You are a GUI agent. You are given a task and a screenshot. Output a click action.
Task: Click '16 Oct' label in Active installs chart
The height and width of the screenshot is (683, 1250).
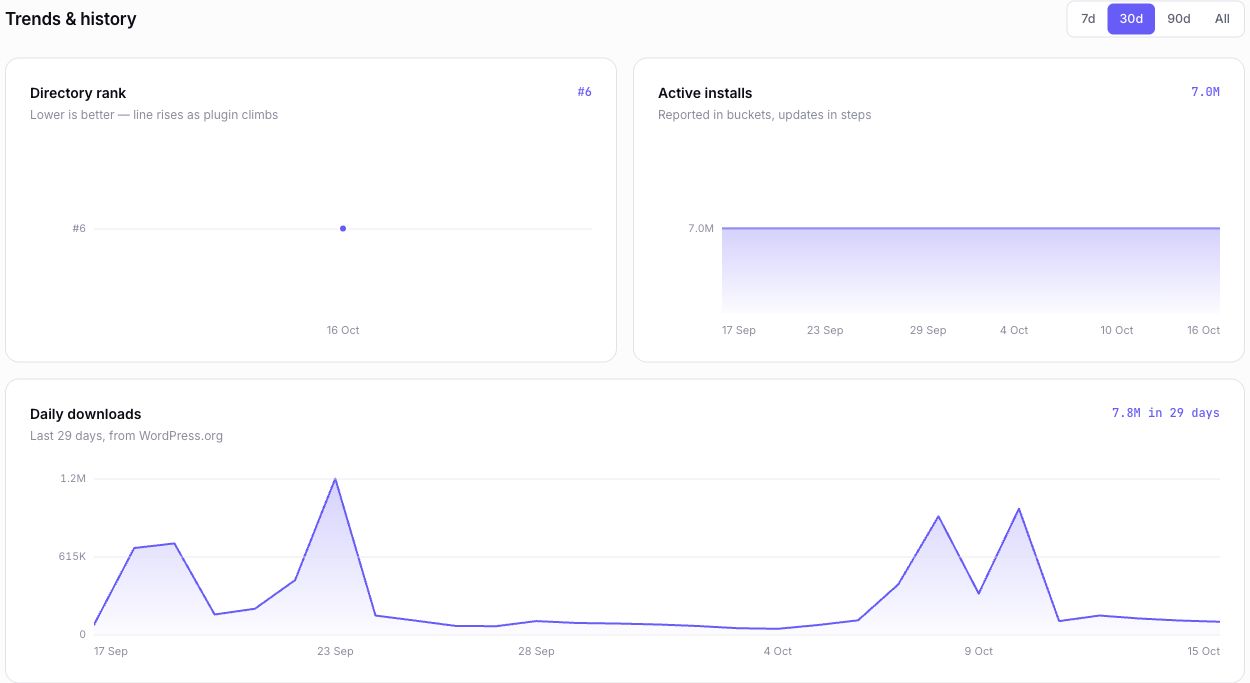(1203, 330)
